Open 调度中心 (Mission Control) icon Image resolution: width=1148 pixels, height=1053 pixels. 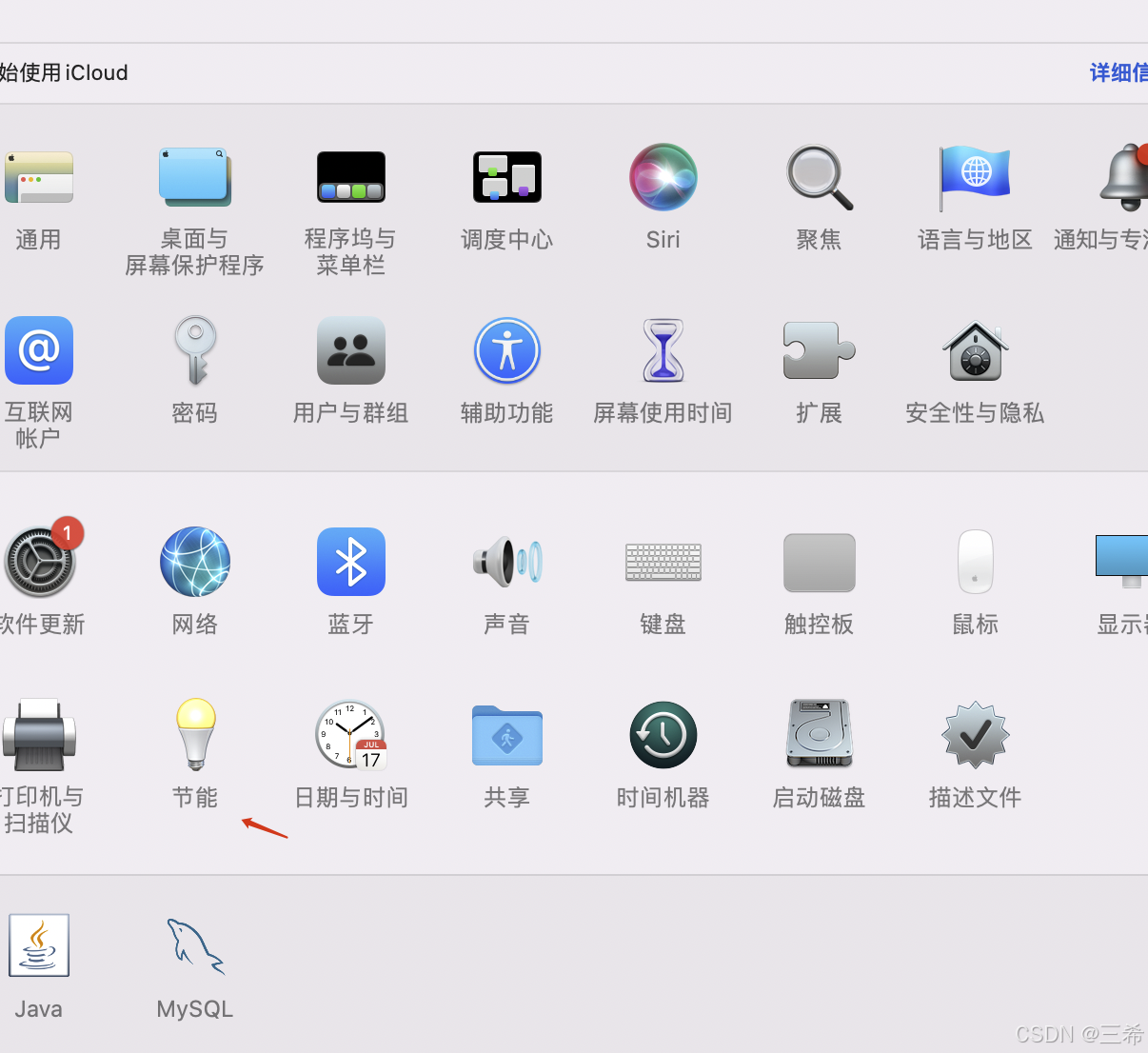pos(507,177)
